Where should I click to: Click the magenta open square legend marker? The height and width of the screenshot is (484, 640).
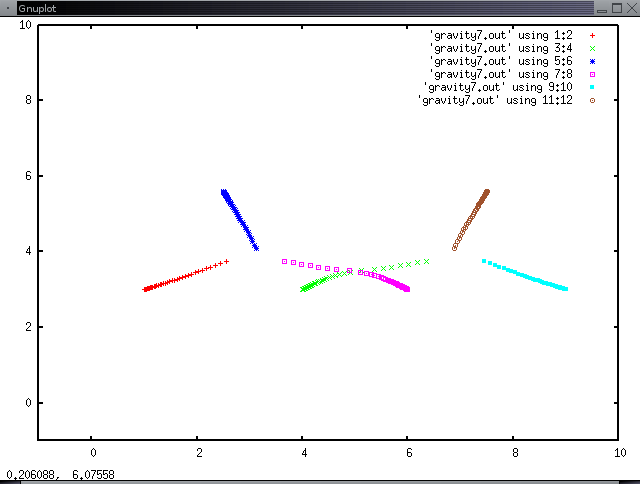(x=592, y=75)
